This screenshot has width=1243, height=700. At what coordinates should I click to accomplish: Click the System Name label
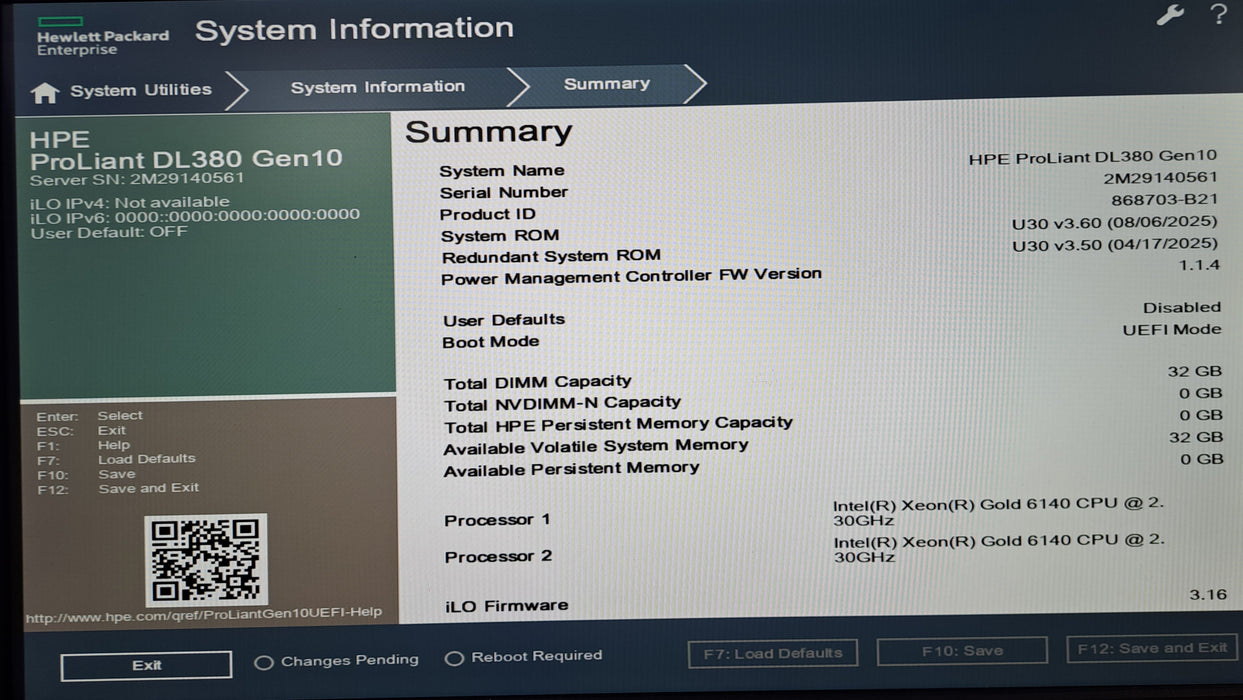click(502, 171)
